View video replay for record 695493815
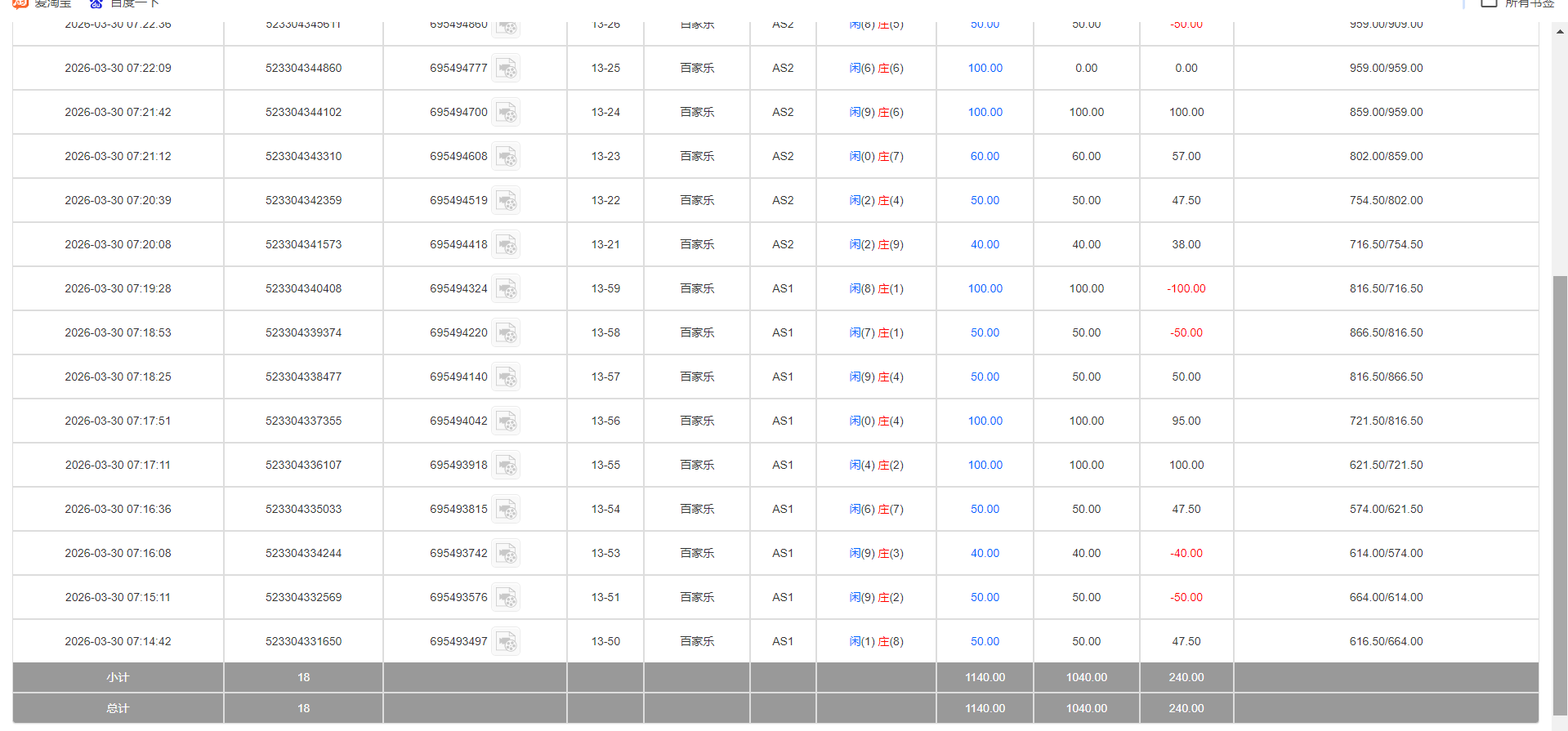 pyautogui.click(x=506, y=510)
